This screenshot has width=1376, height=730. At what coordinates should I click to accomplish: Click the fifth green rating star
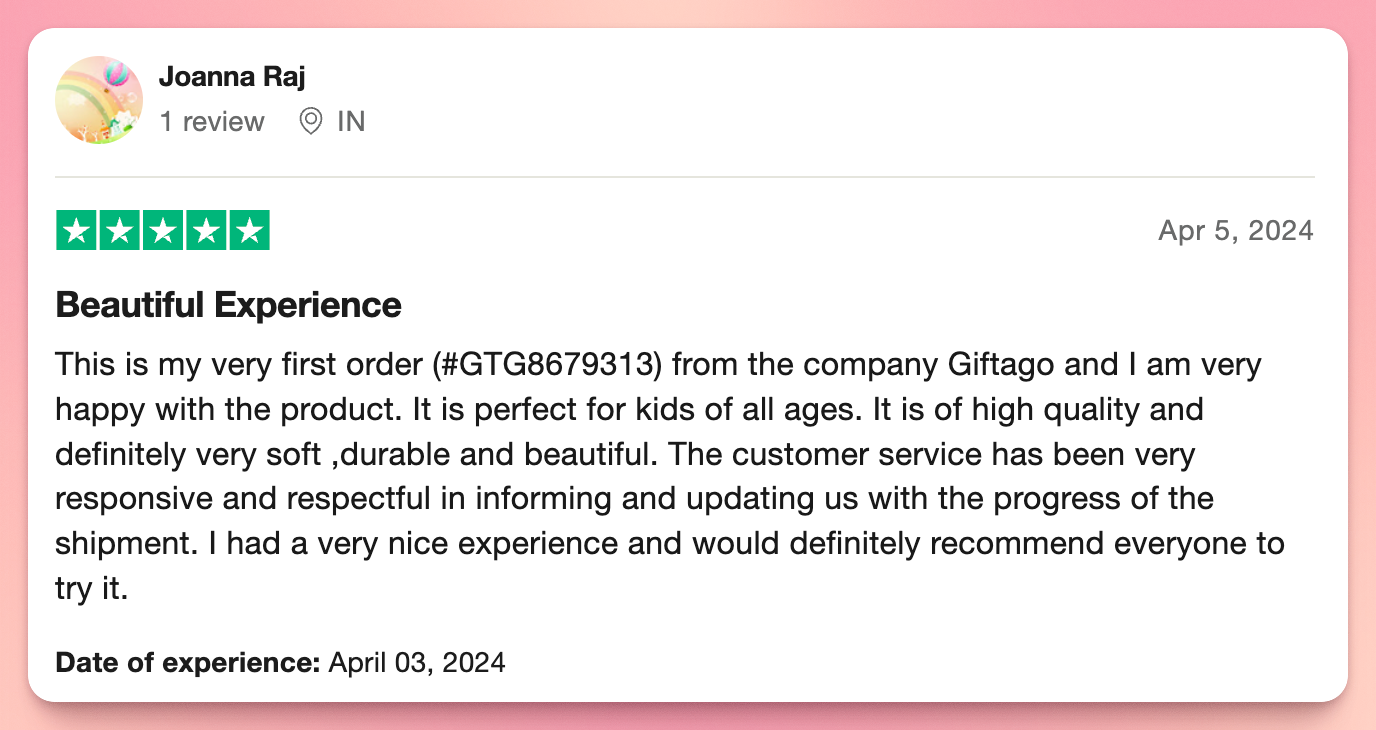coord(249,231)
